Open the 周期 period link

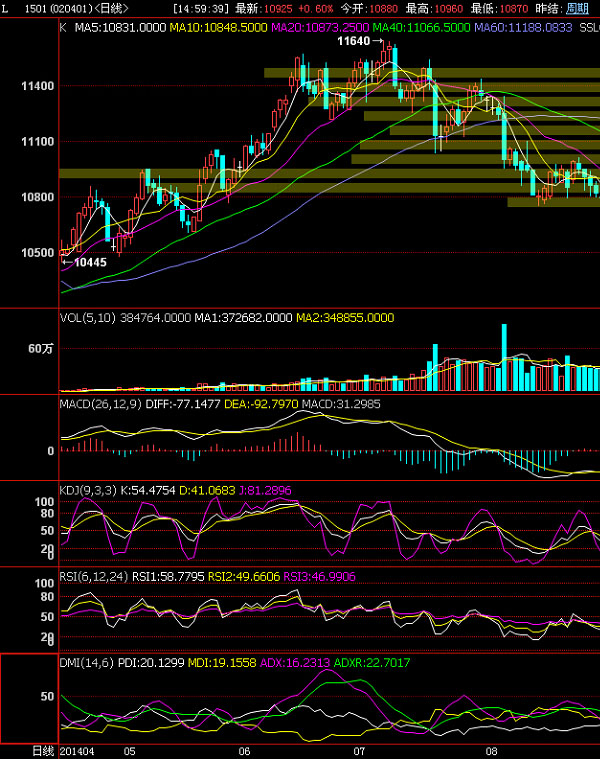577,9
